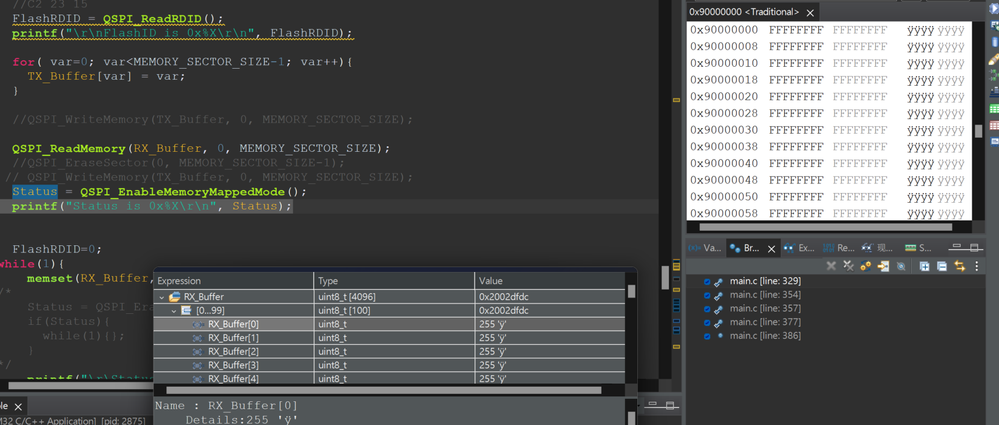This screenshot has height=425, width=999.
Task: Click the breakpoint icon for main.c line 377
Action: [719, 322]
